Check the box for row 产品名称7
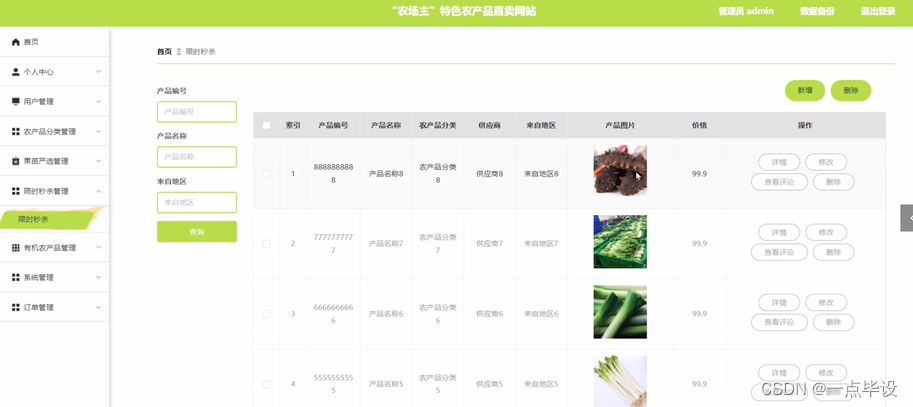Screen dimensions: 913x407 [x=267, y=243]
